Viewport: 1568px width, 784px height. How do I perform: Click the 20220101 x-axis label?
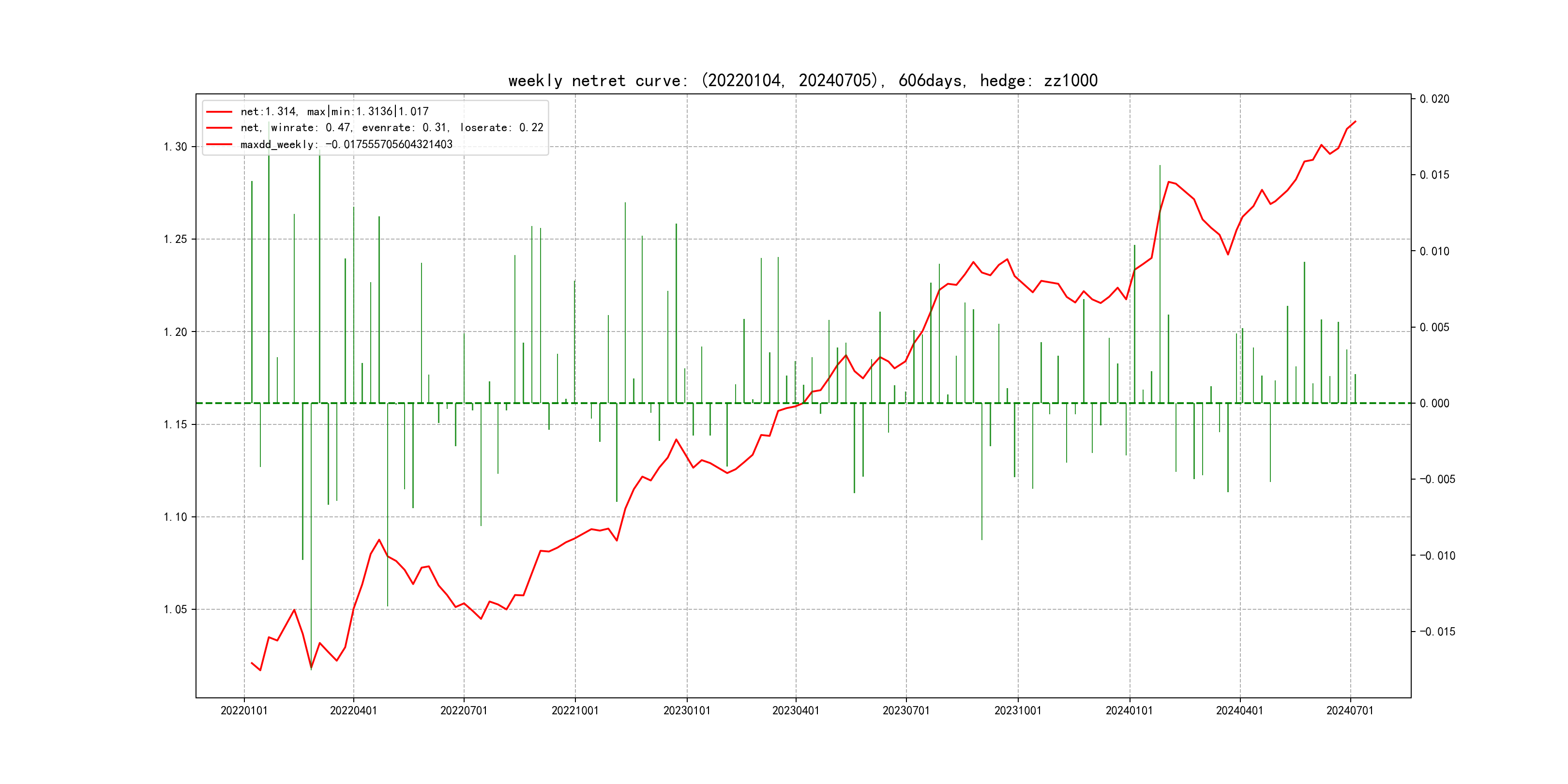tap(244, 710)
